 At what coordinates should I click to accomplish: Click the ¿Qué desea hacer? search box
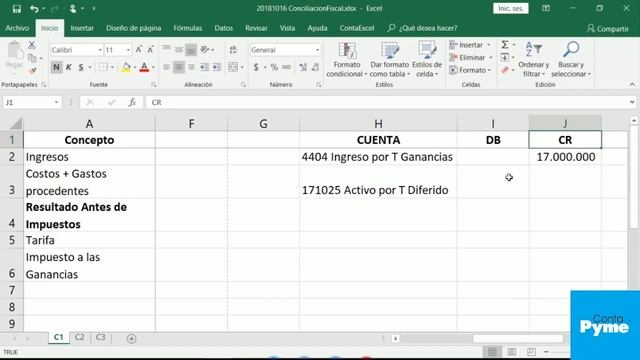click(x=422, y=28)
